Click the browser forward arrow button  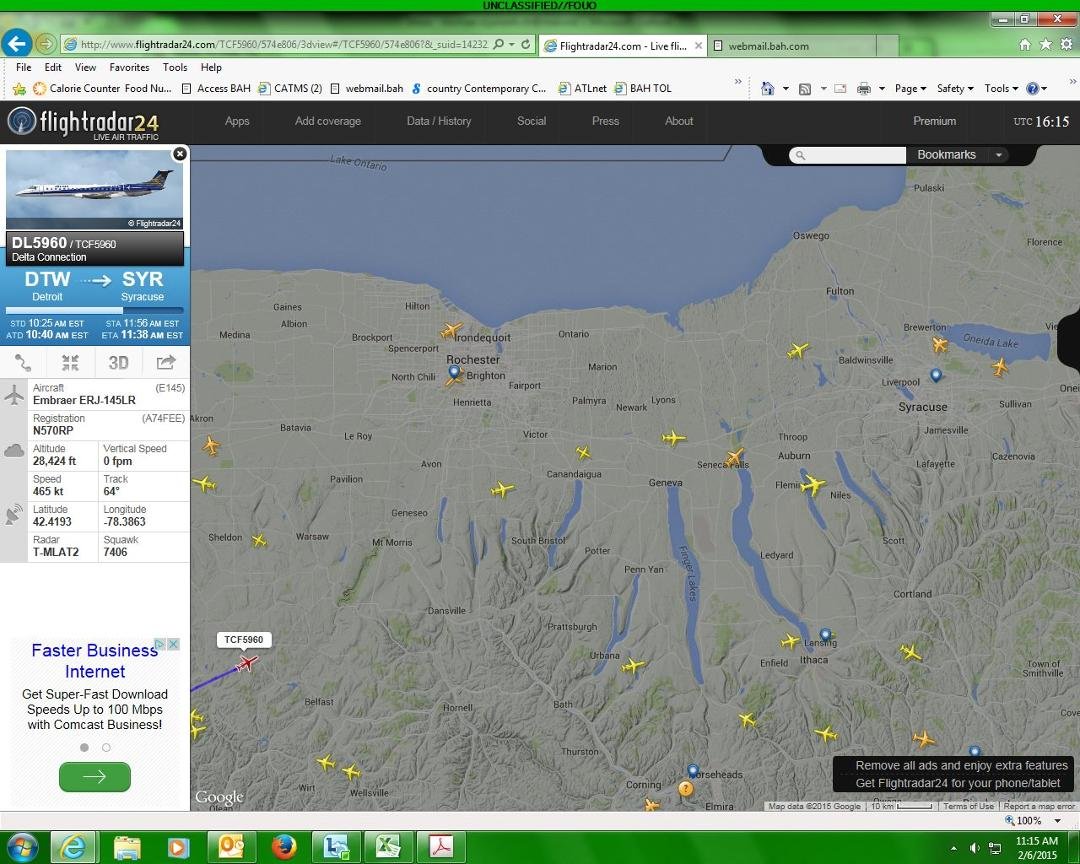click(x=45, y=44)
